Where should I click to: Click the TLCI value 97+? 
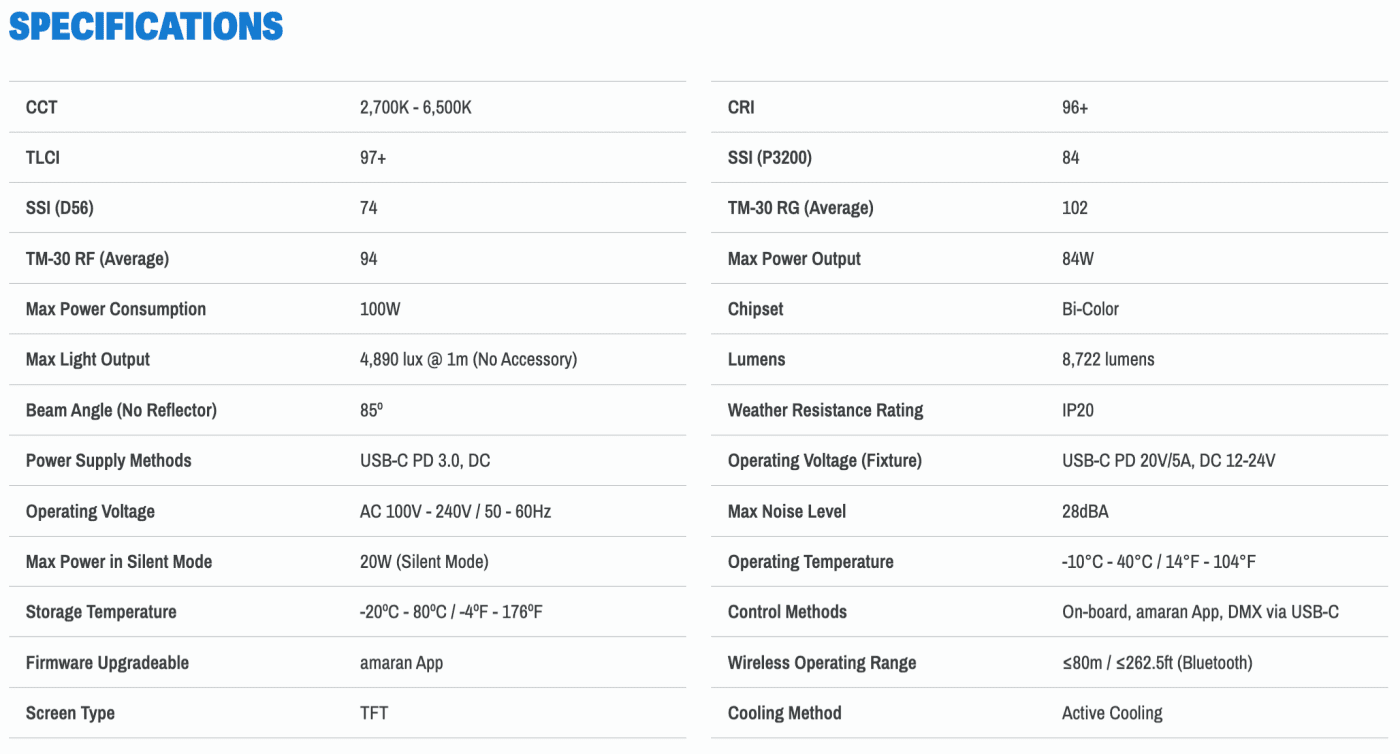[x=373, y=158]
